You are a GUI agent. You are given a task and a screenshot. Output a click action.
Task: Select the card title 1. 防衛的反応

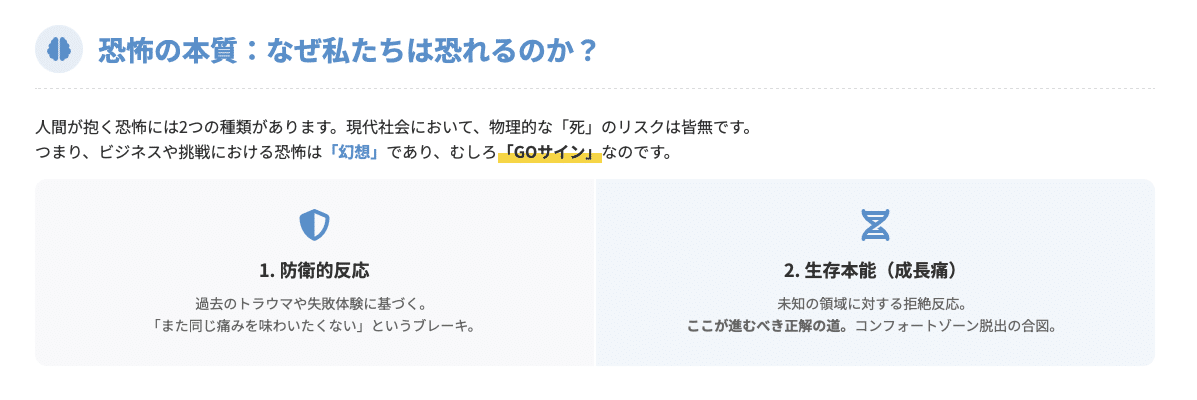click(315, 271)
